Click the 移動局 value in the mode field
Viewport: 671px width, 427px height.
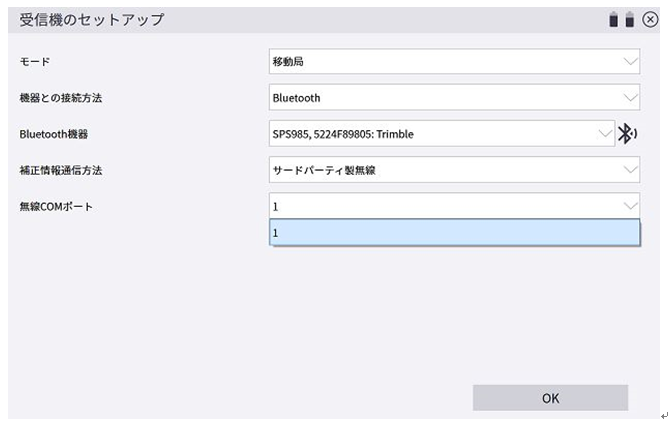288,61
